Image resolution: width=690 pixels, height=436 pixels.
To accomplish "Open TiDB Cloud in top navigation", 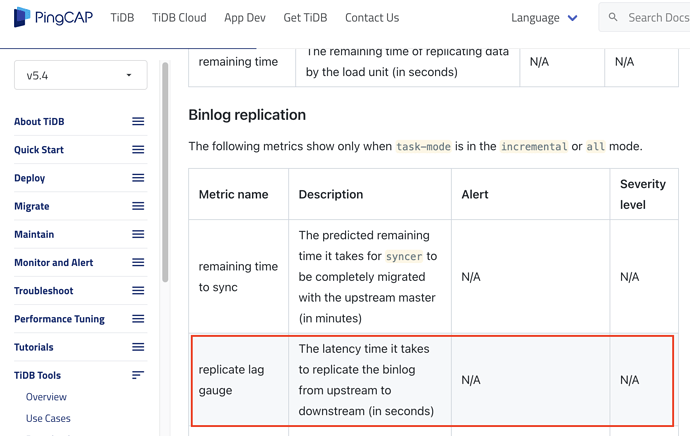I will (x=179, y=17).
